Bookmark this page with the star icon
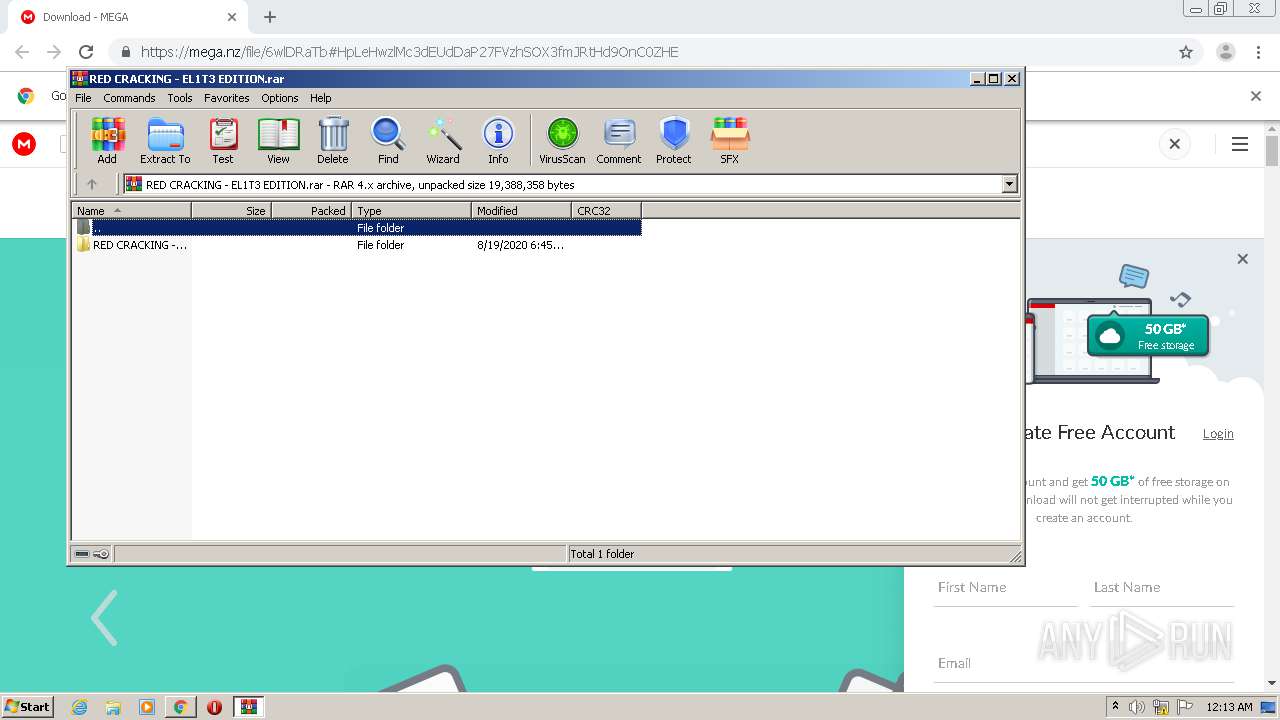The height and width of the screenshot is (720, 1280). point(1186,52)
